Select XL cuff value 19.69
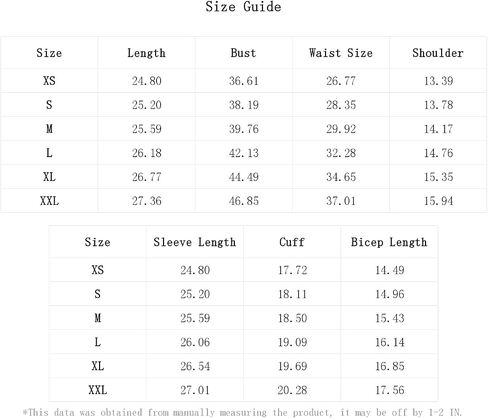This screenshot has width=488, height=418. pyautogui.click(x=293, y=366)
